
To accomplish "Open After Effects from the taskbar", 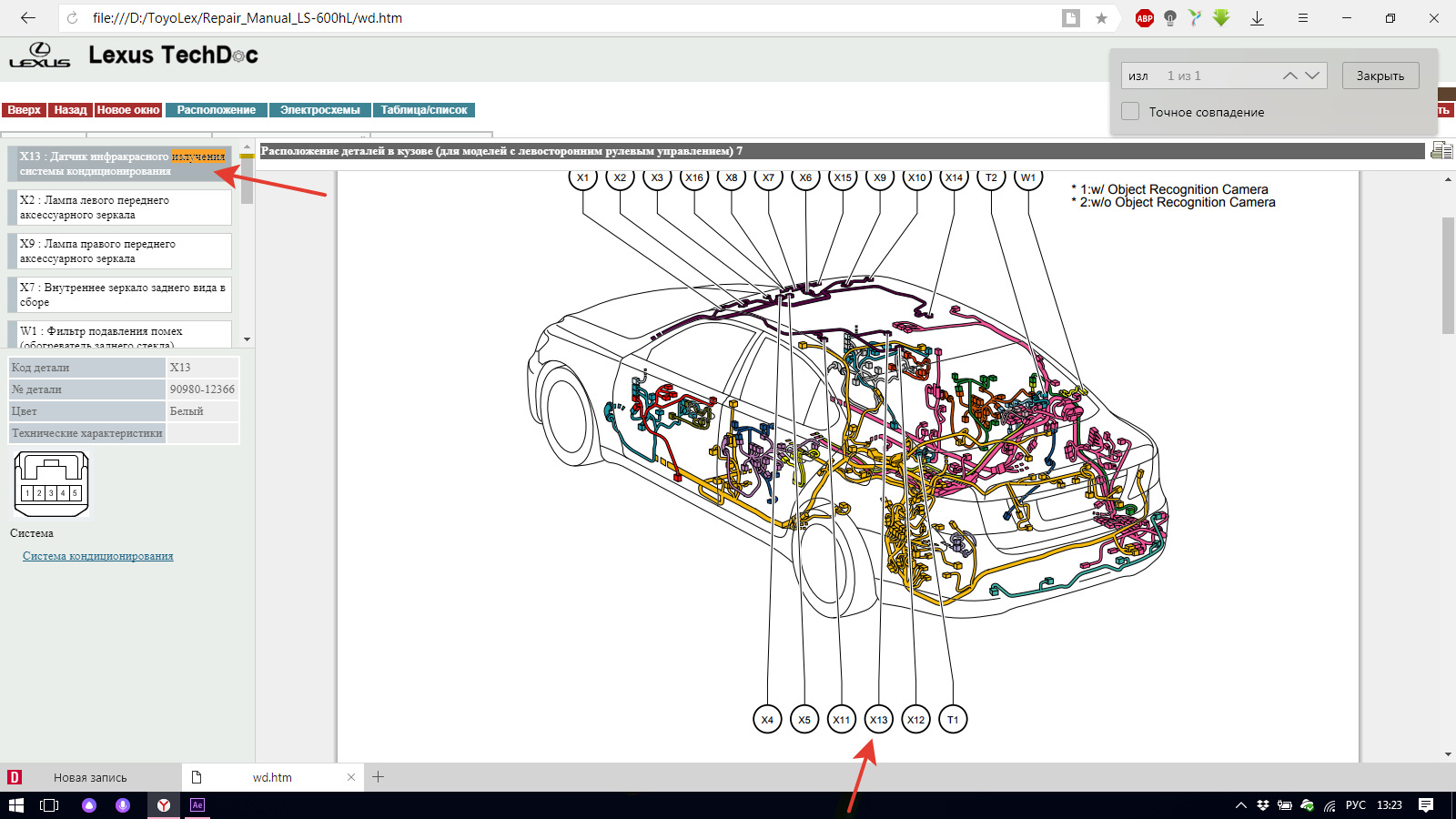I will [197, 805].
